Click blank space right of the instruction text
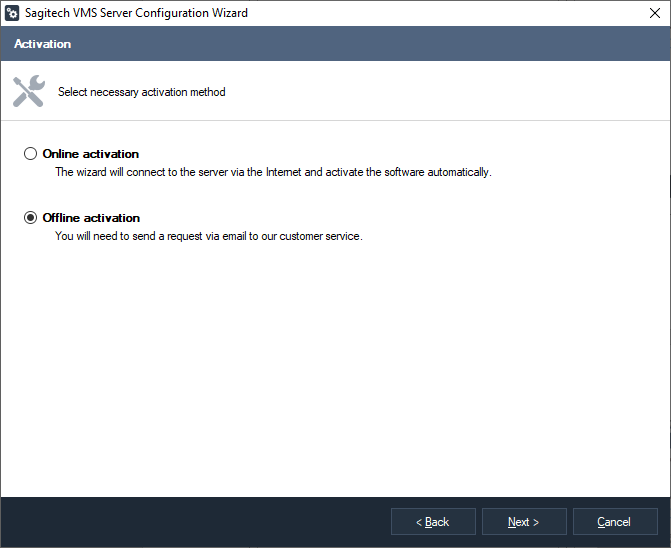Image resolution: width=671 pixels, height=548 pixels. pos(450,92)
